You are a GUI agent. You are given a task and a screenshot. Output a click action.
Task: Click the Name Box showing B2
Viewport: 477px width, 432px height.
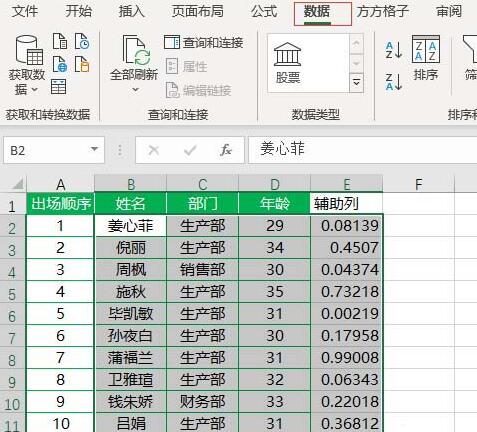[47, 150]
